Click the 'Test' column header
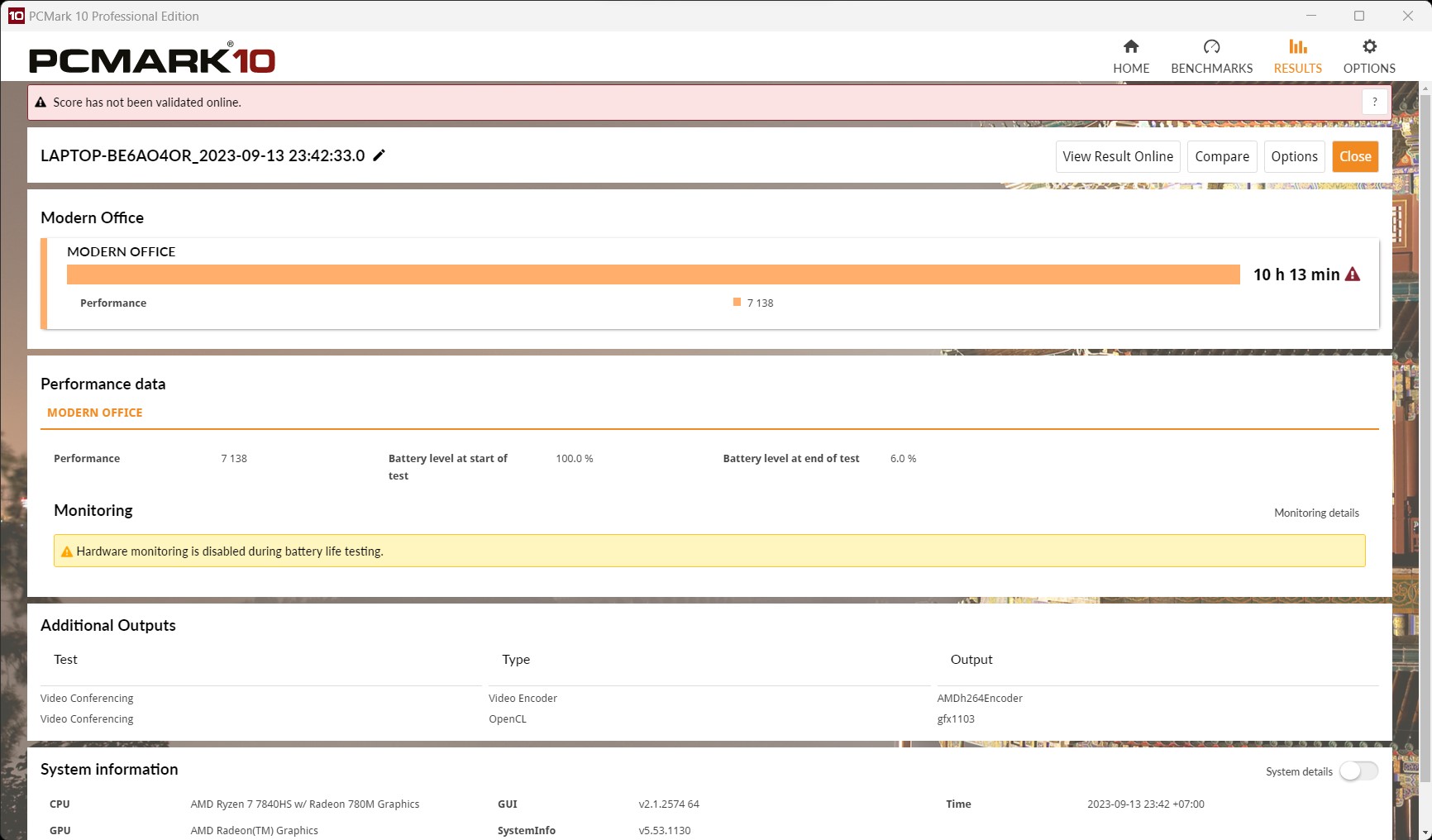Screen dimensions: 1432x840 (x=65, y=659)
